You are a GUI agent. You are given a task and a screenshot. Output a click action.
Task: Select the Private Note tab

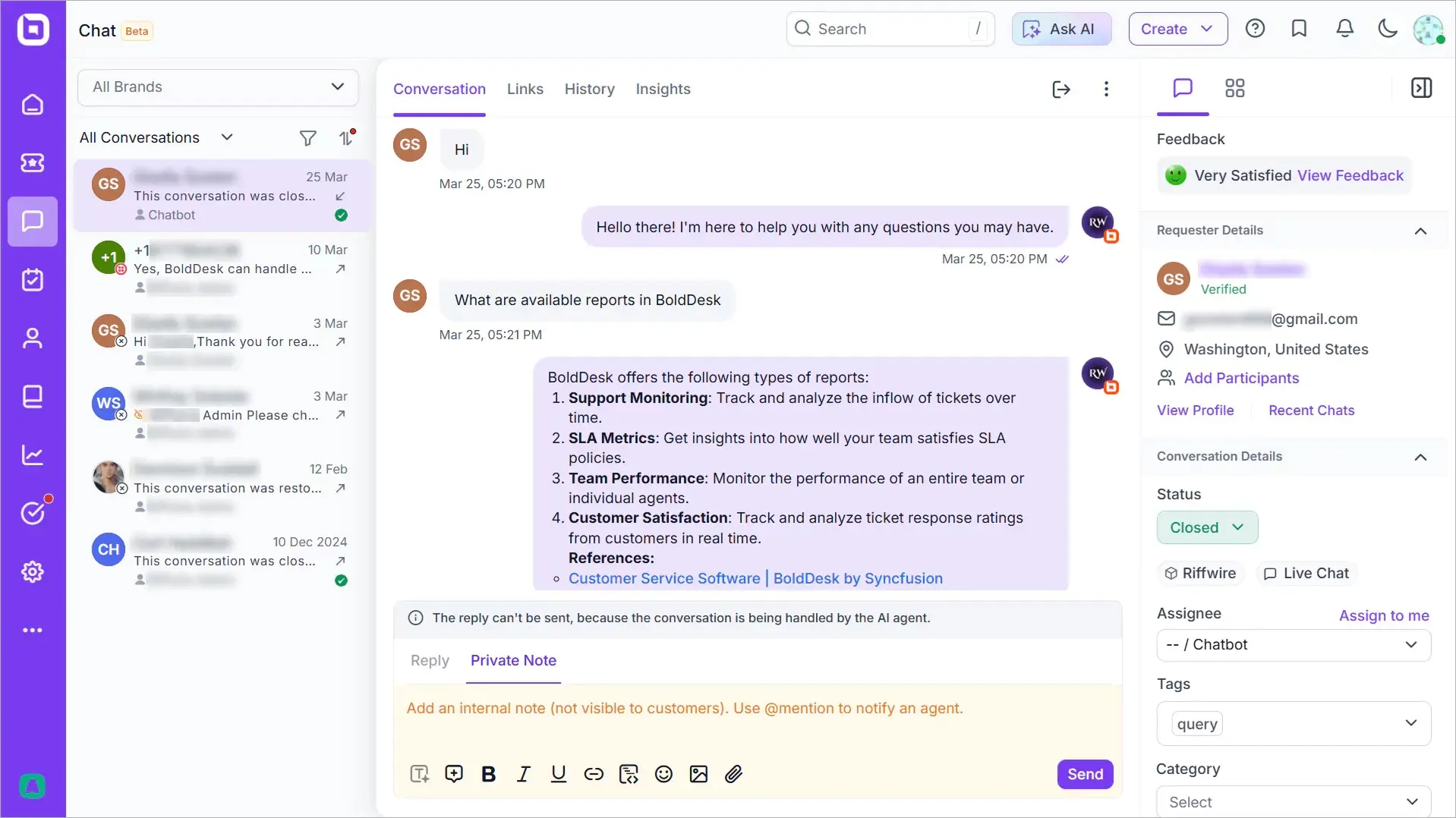tap(513, 660)
